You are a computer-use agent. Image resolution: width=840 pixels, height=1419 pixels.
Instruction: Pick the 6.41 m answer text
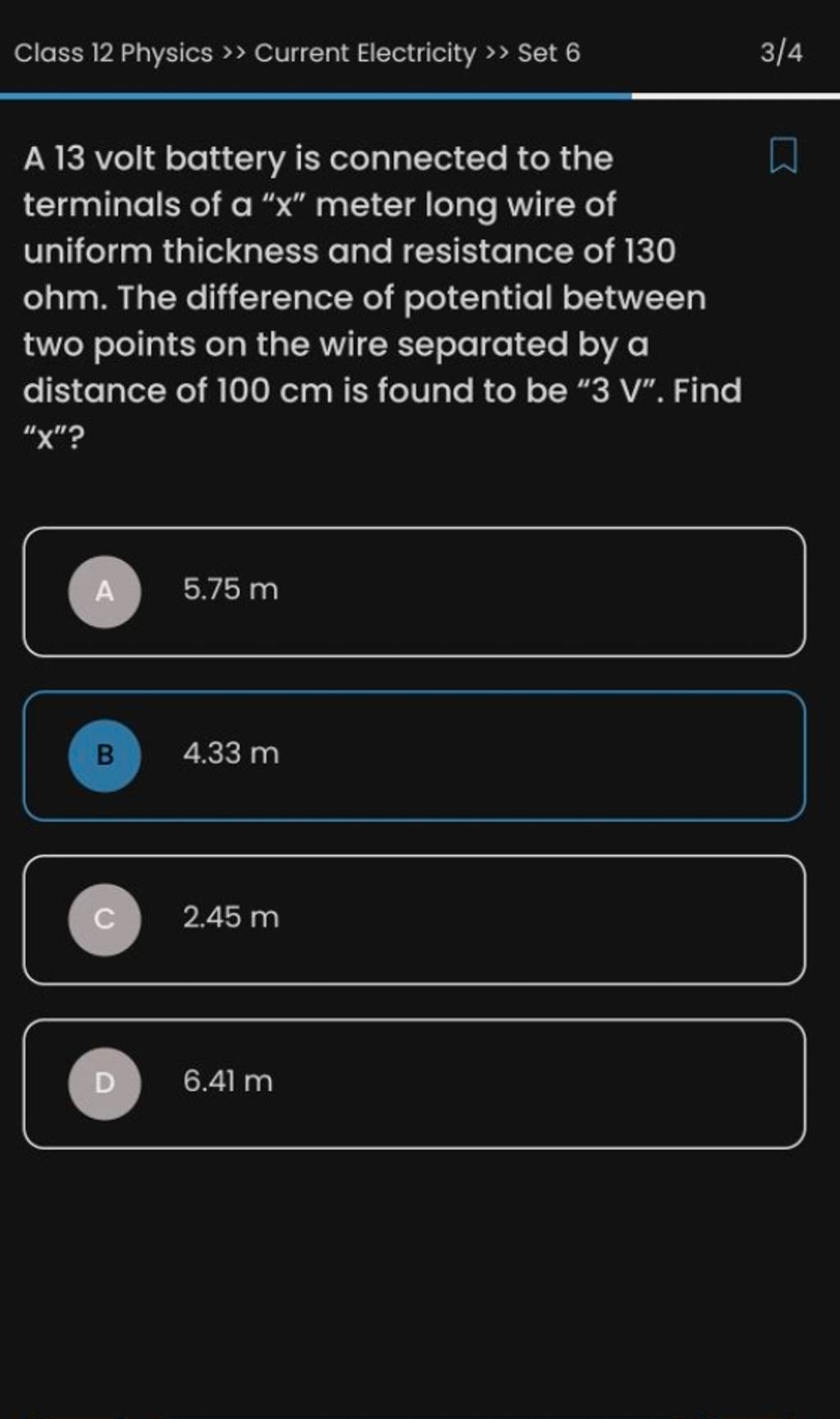[x=227, y=1081]
